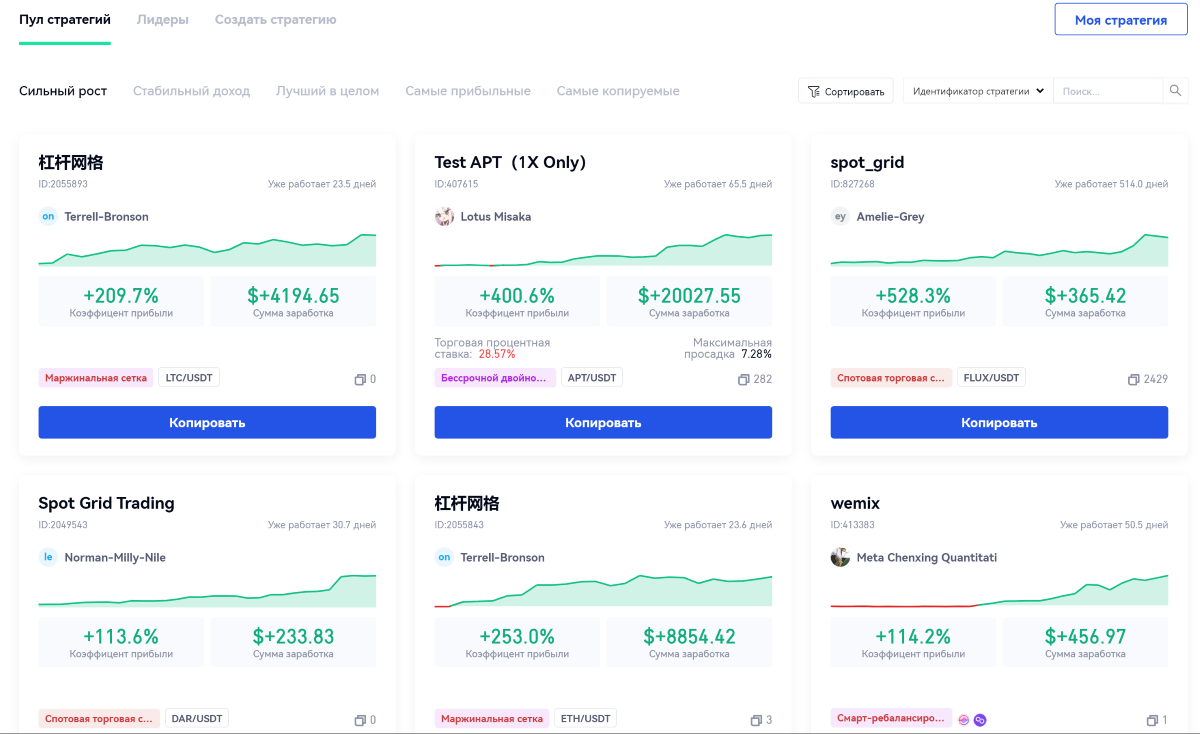Click the ETH/USDT pair tag

tap(585, 719)
